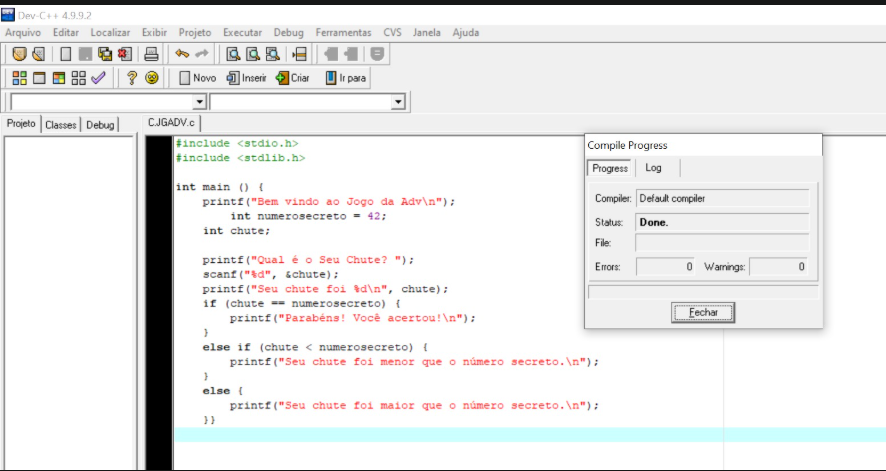This screenshot has height=471, width=886.
Task: Expand the second combo box under the toolbars
Action: tap(398, 102)
